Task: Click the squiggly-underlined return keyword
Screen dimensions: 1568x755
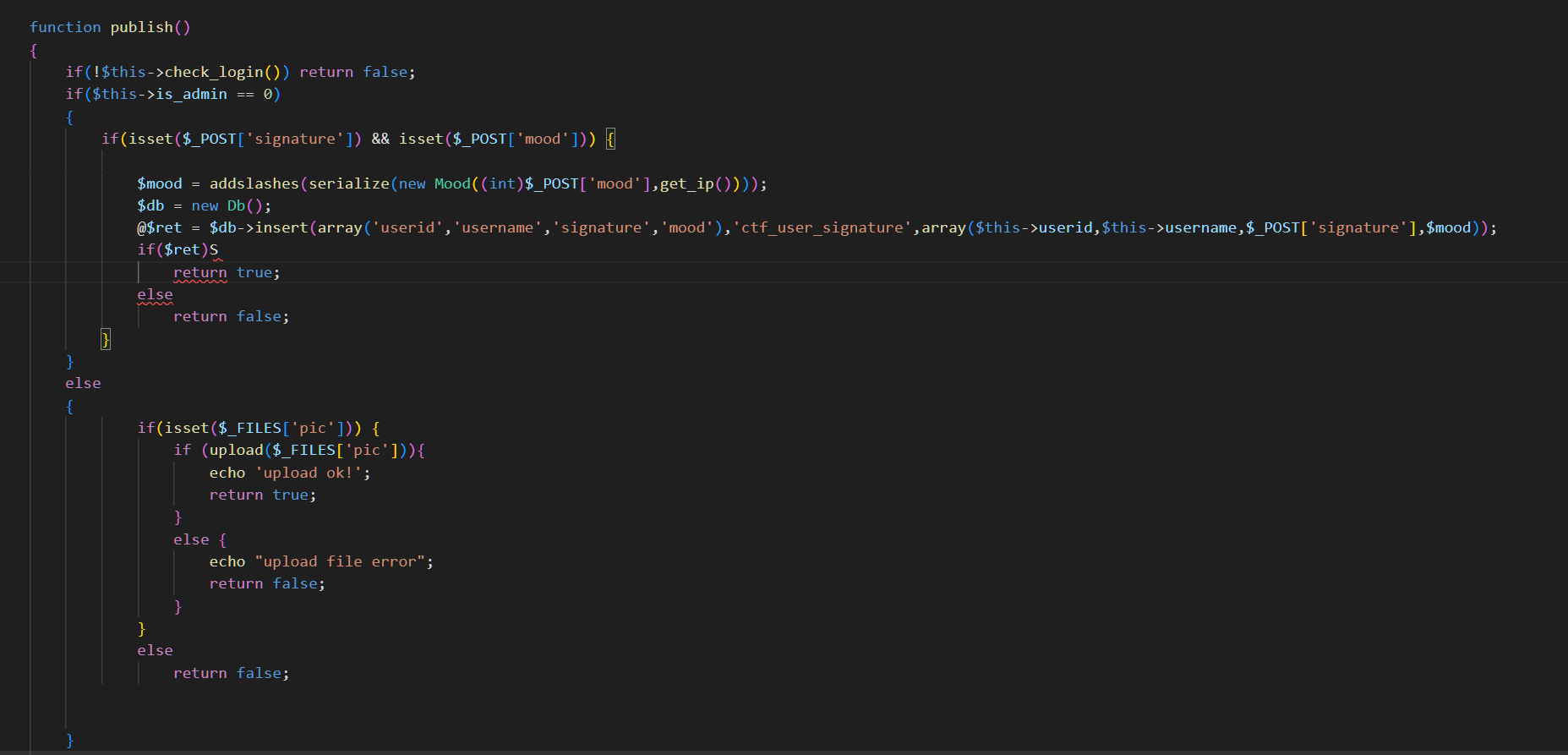Action: click(199, 272)
